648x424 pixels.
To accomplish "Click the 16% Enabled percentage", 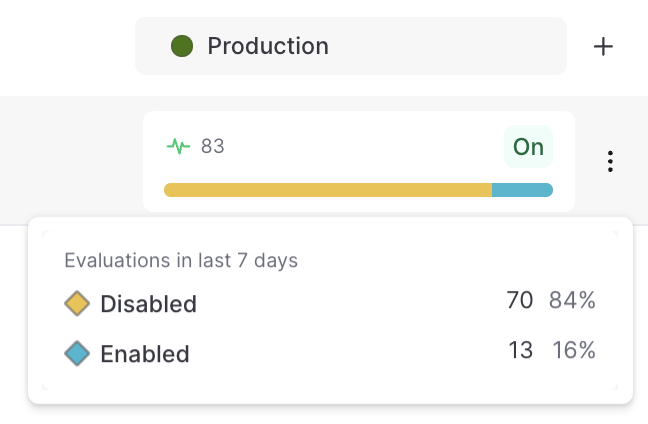I will (x=573, y=350).
